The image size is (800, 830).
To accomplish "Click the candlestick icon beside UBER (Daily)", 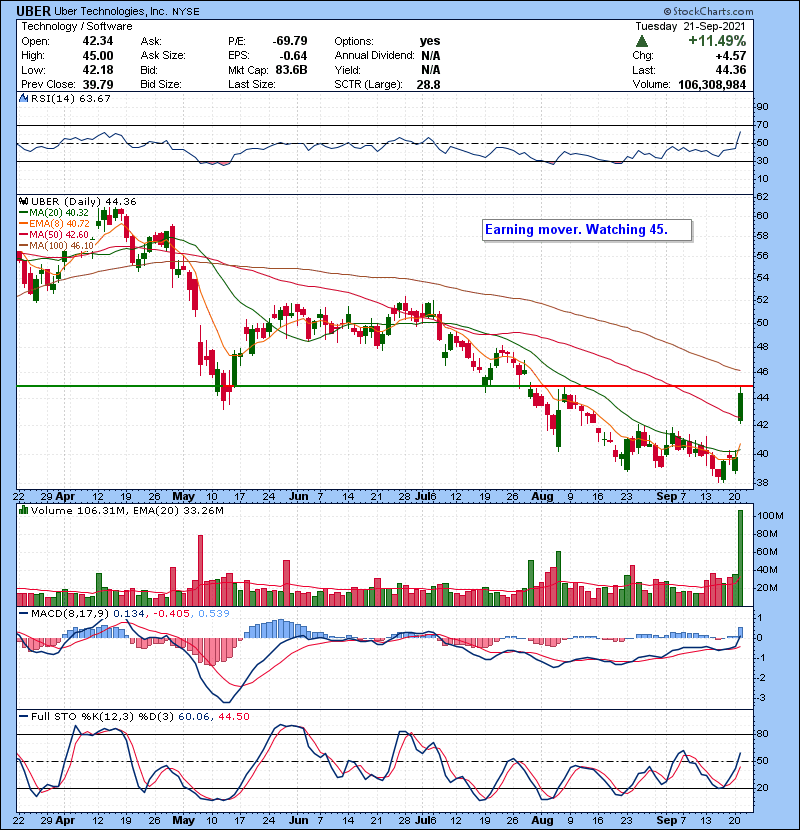I will click(23, 202).
